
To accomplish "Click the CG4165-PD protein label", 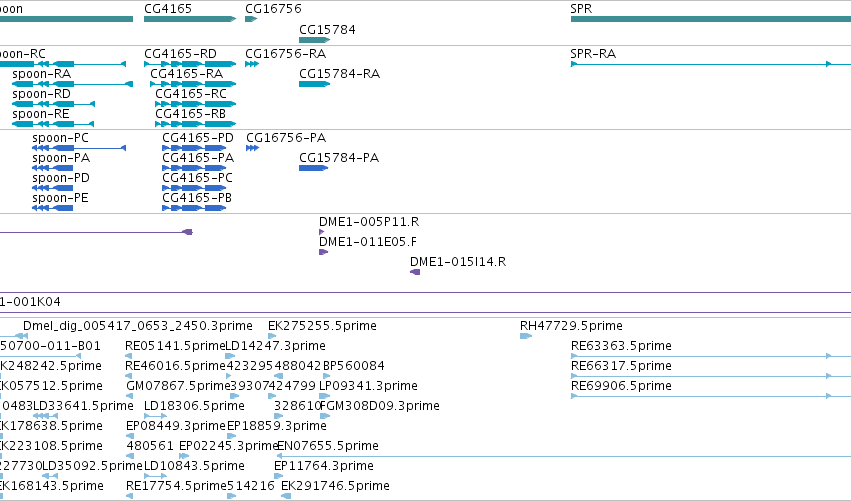I will click(198, 138).
